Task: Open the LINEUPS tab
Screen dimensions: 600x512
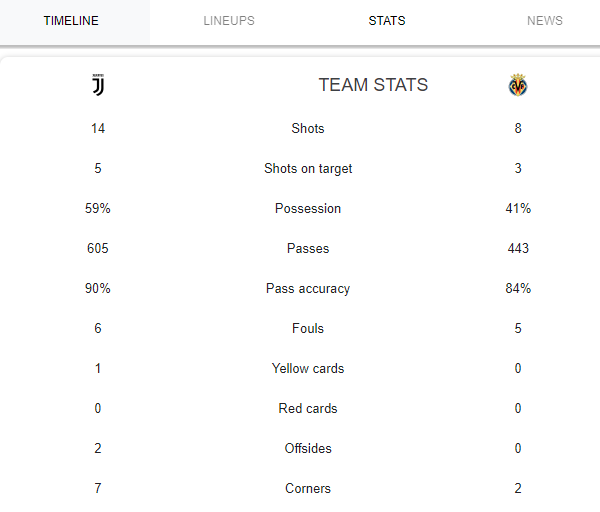Action: [x=229, y=21]
